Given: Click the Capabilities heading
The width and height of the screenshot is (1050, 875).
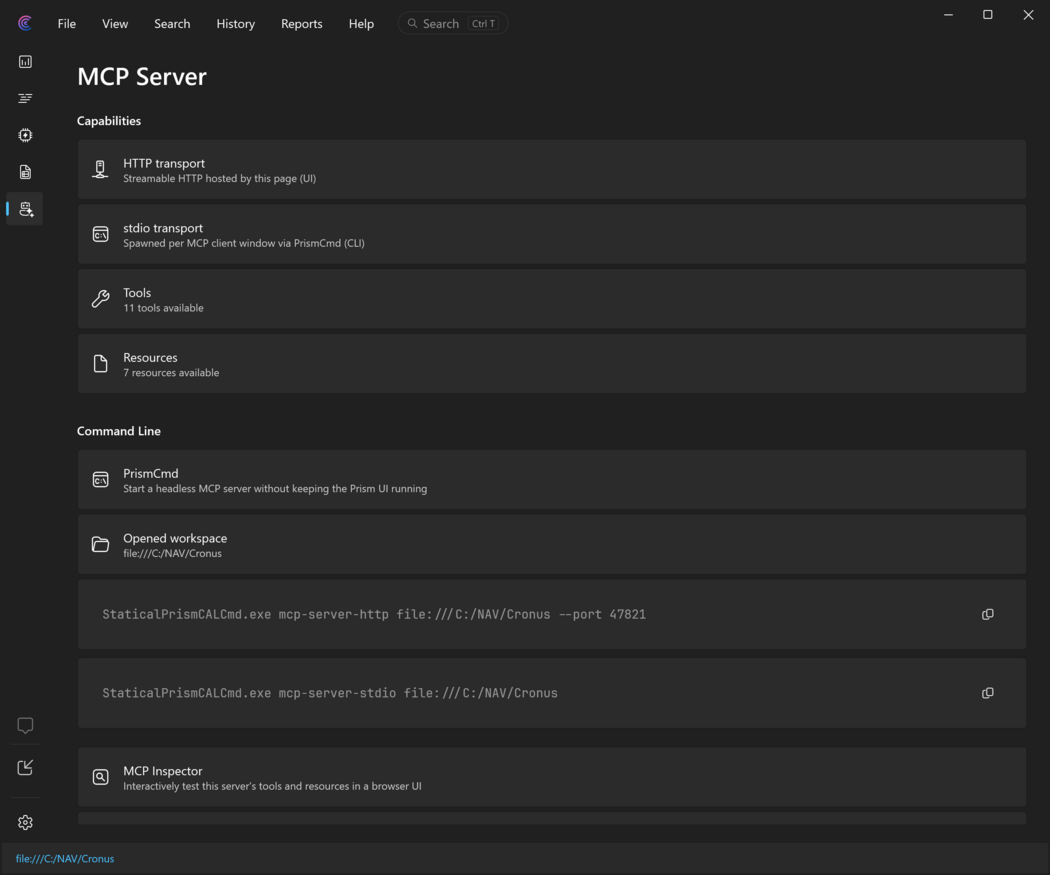Looking at the screenshot, I should [x=109, y=121].
